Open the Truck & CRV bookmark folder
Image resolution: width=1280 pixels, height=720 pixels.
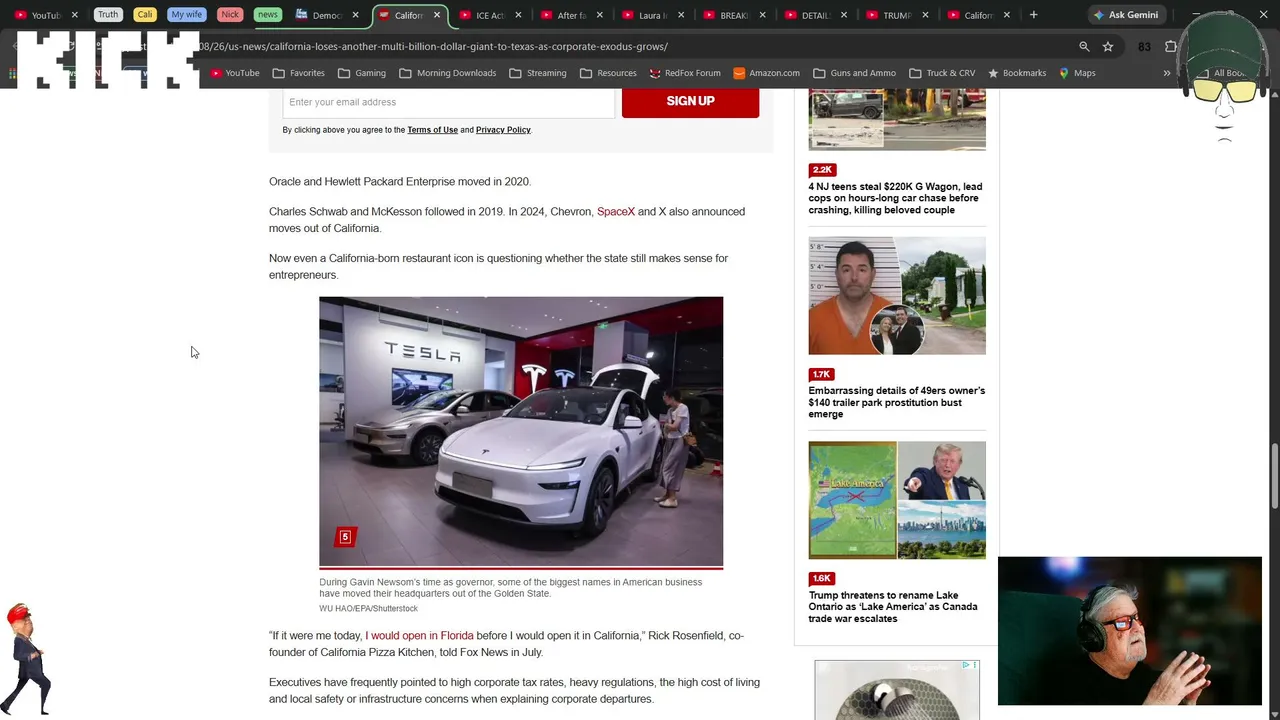[942, 73]
